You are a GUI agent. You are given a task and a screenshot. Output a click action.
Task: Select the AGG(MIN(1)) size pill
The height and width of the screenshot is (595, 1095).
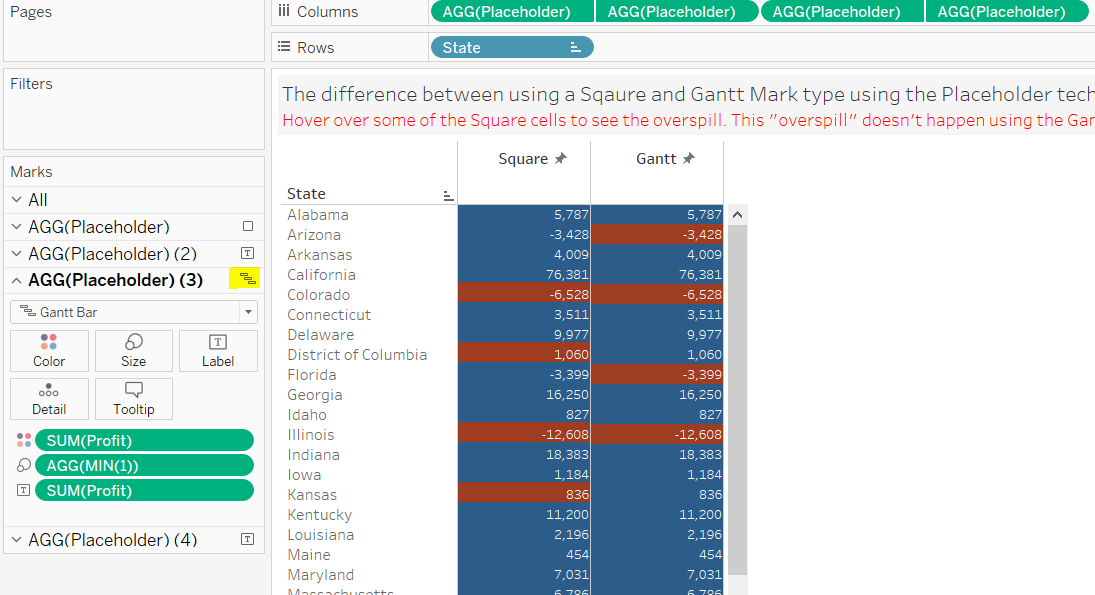(x=145, y=465)
